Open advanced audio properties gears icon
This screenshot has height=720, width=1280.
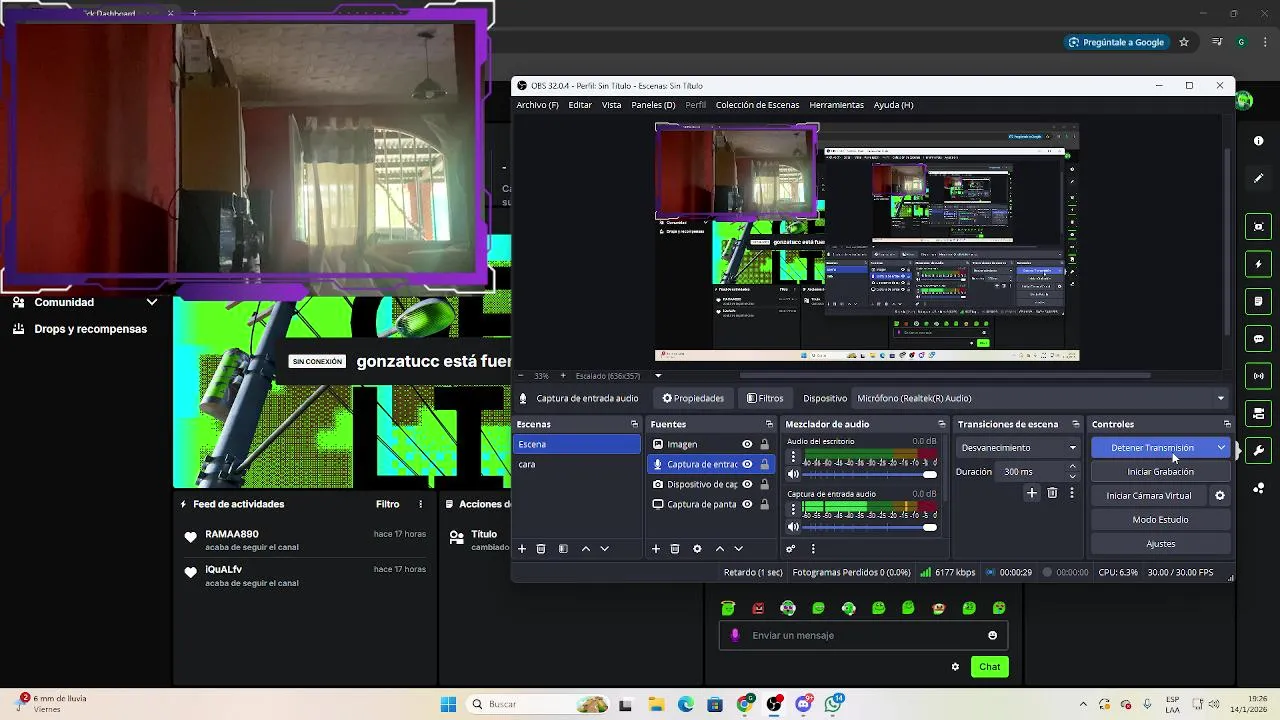coord(791,549)
